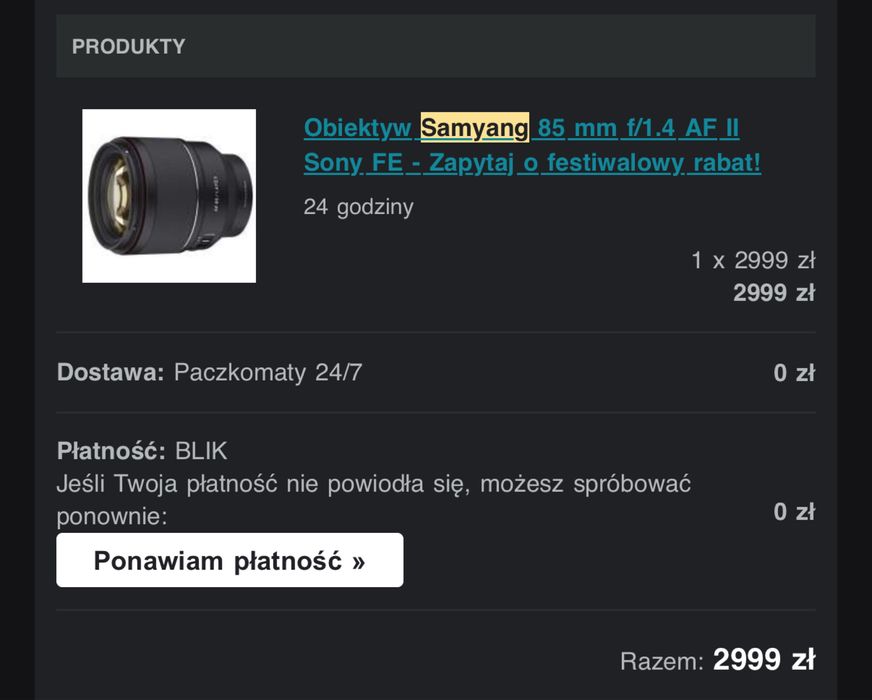Viewport: 872px width, 700px height.
Task: Click the 'Paczkomaty 24/7' delivery method text
Action: pos(268,373)
